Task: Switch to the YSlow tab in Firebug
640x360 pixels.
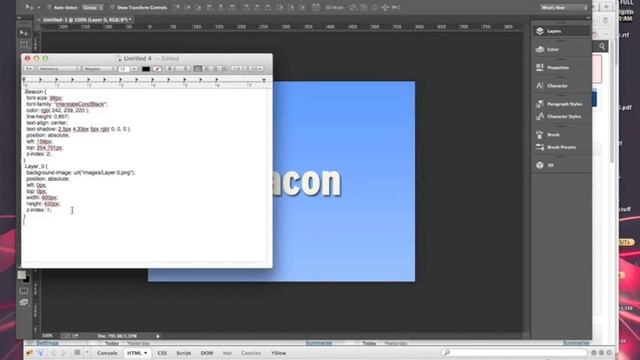Action: coord(278,353)
